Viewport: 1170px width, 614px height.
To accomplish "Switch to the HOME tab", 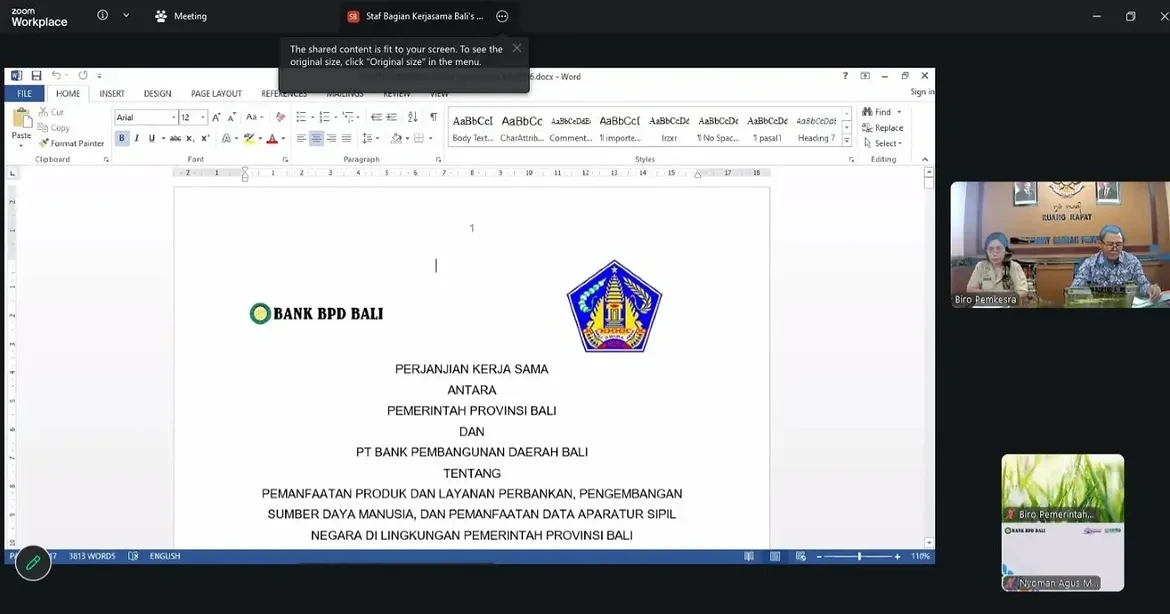I will pyautogui.click(x=68, y=93).
